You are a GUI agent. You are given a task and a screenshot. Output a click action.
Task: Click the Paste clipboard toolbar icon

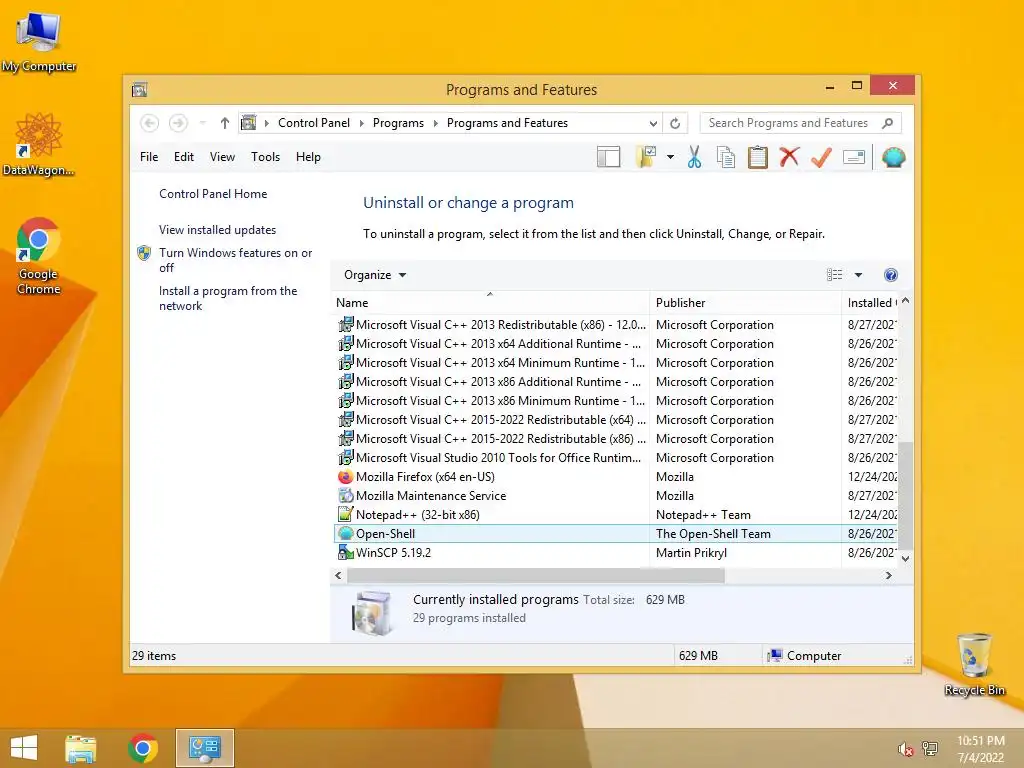(758, 157)
